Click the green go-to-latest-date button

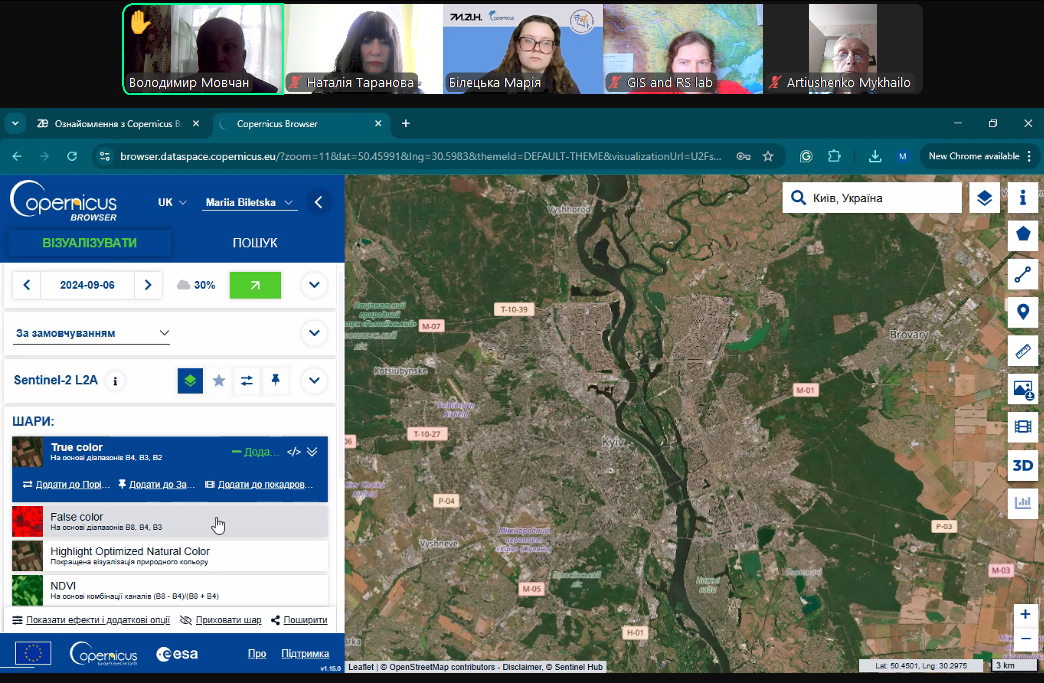pyautogui.click(x=255, y=285)
